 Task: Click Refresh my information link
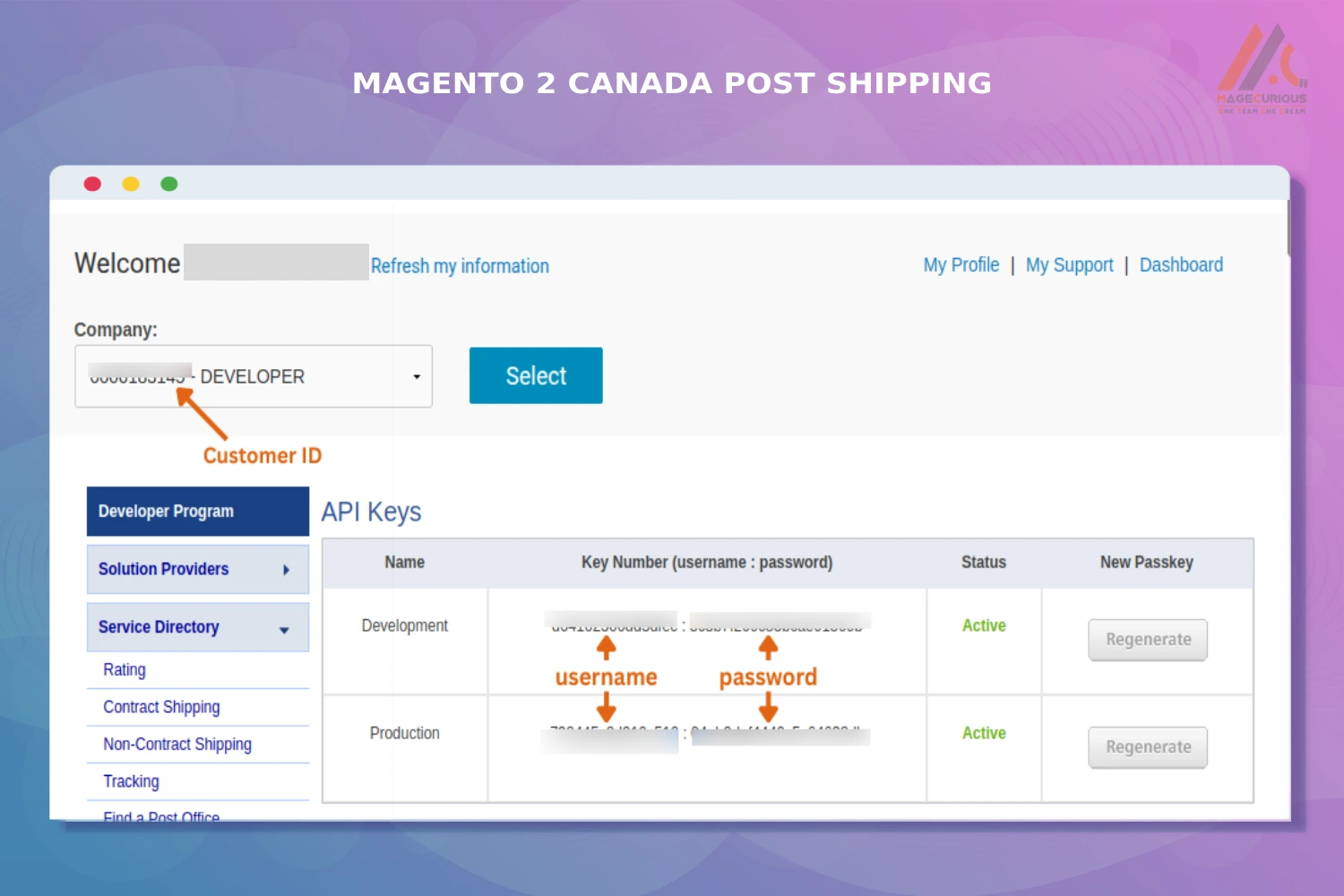click(x=460, y=266)
